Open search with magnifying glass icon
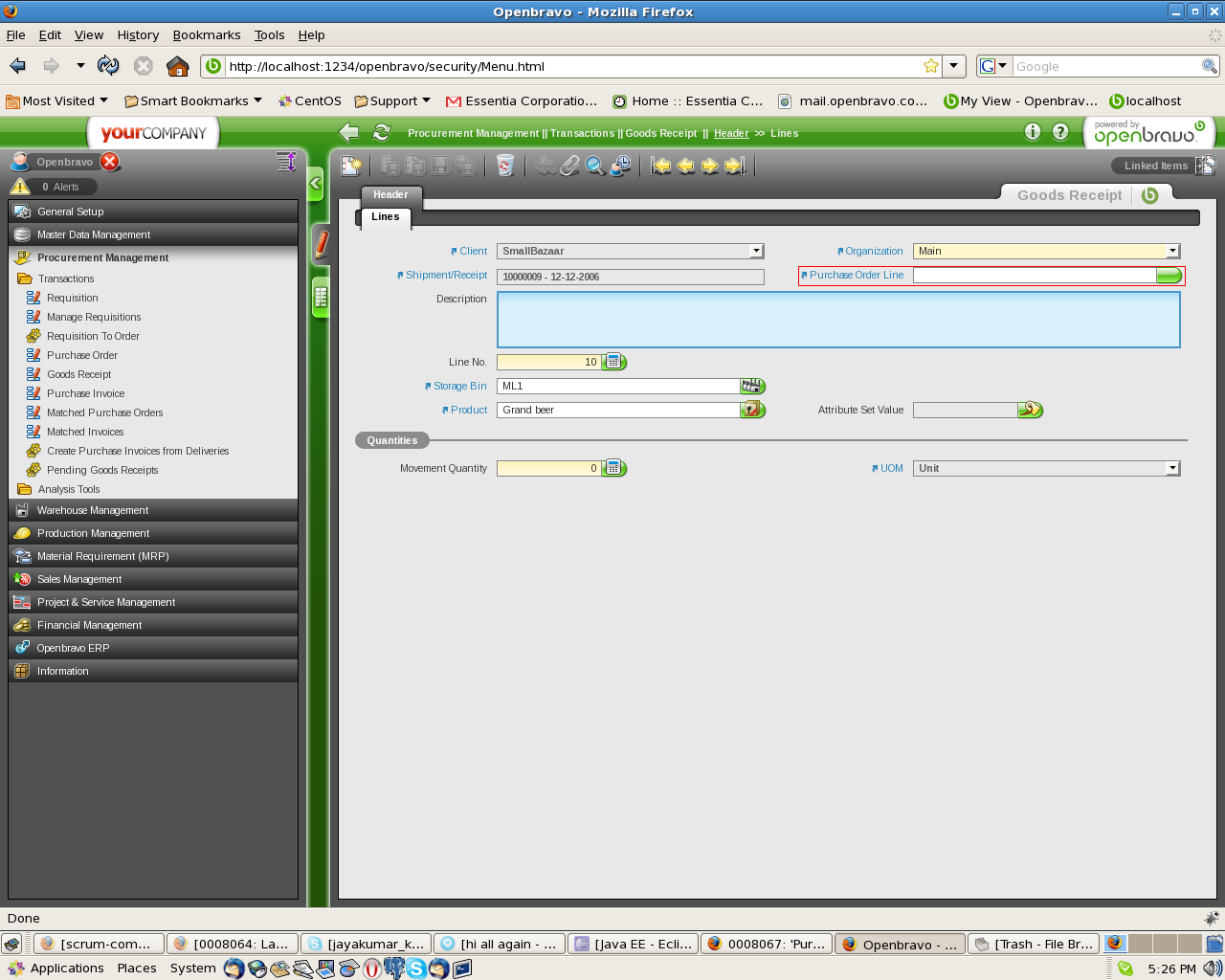This screenshot has width=1225, height=980. pyautogui.click(x=595, y=166)
